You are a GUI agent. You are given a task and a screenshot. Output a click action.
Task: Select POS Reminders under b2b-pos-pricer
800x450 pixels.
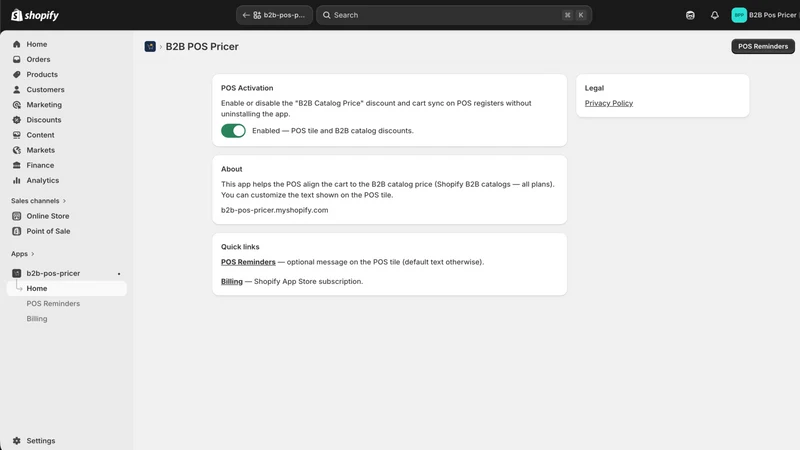pos(53,304)
